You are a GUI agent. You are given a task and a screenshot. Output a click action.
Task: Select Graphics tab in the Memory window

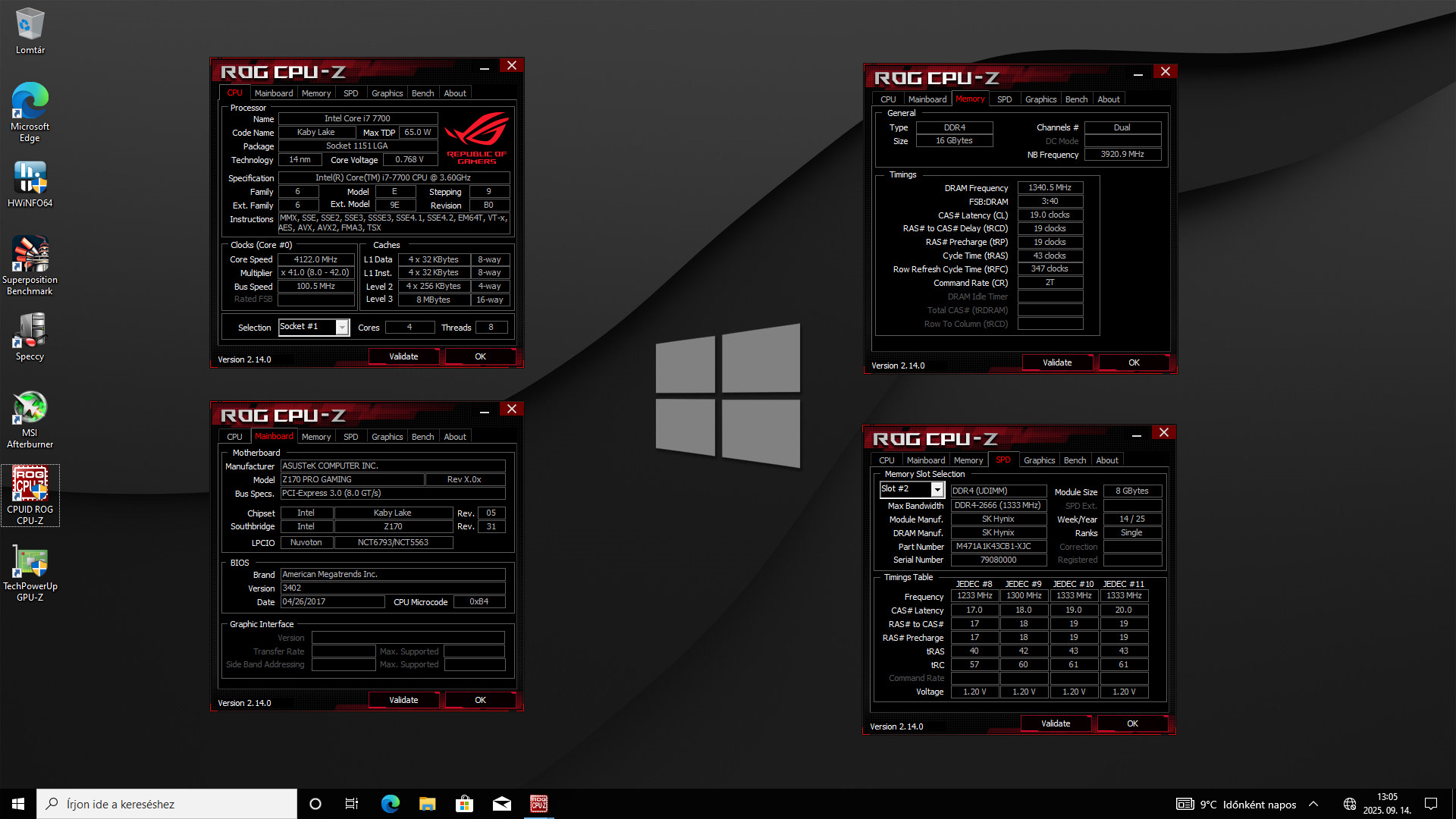[x=1040, y=99]
